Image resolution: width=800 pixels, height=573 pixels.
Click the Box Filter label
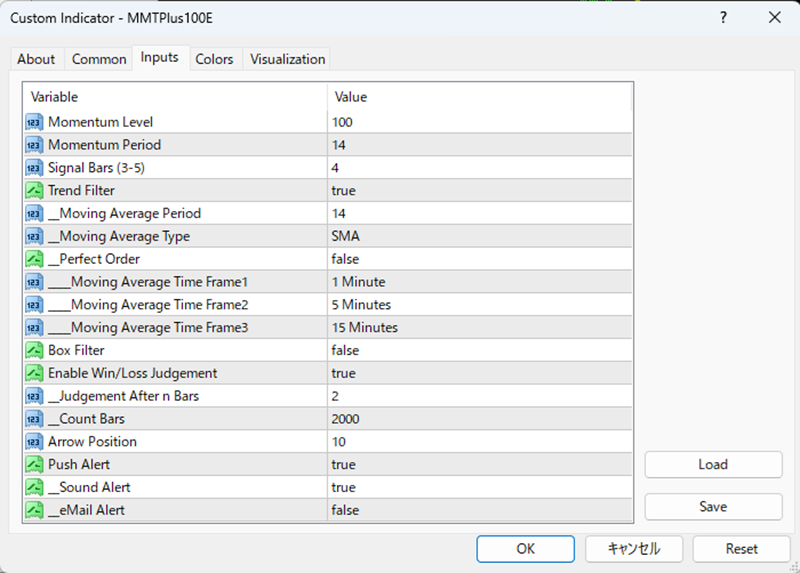click(x=76, y=351)
